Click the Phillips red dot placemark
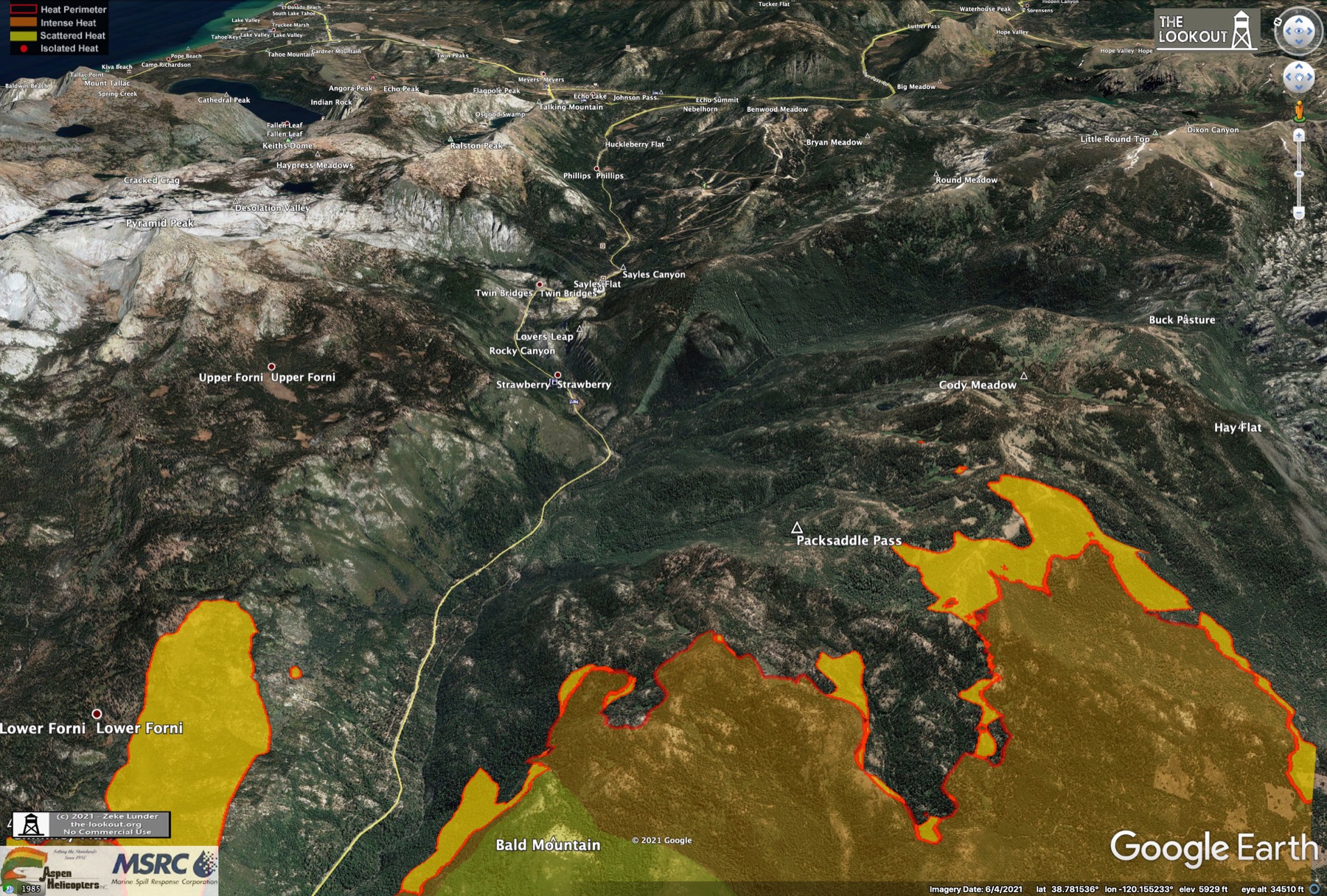Viewport: 1327px width, 896px height. coord(596,169)
